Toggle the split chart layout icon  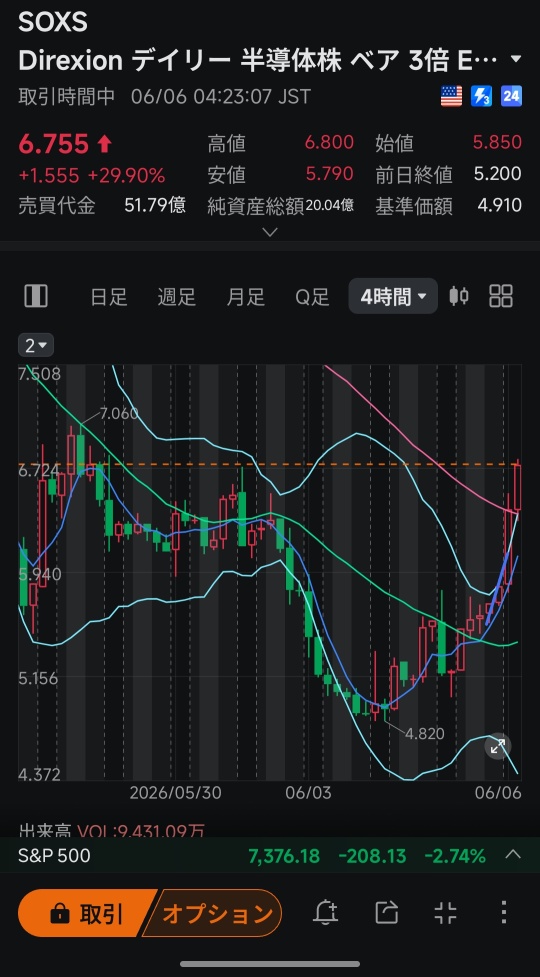pos(36,296)
